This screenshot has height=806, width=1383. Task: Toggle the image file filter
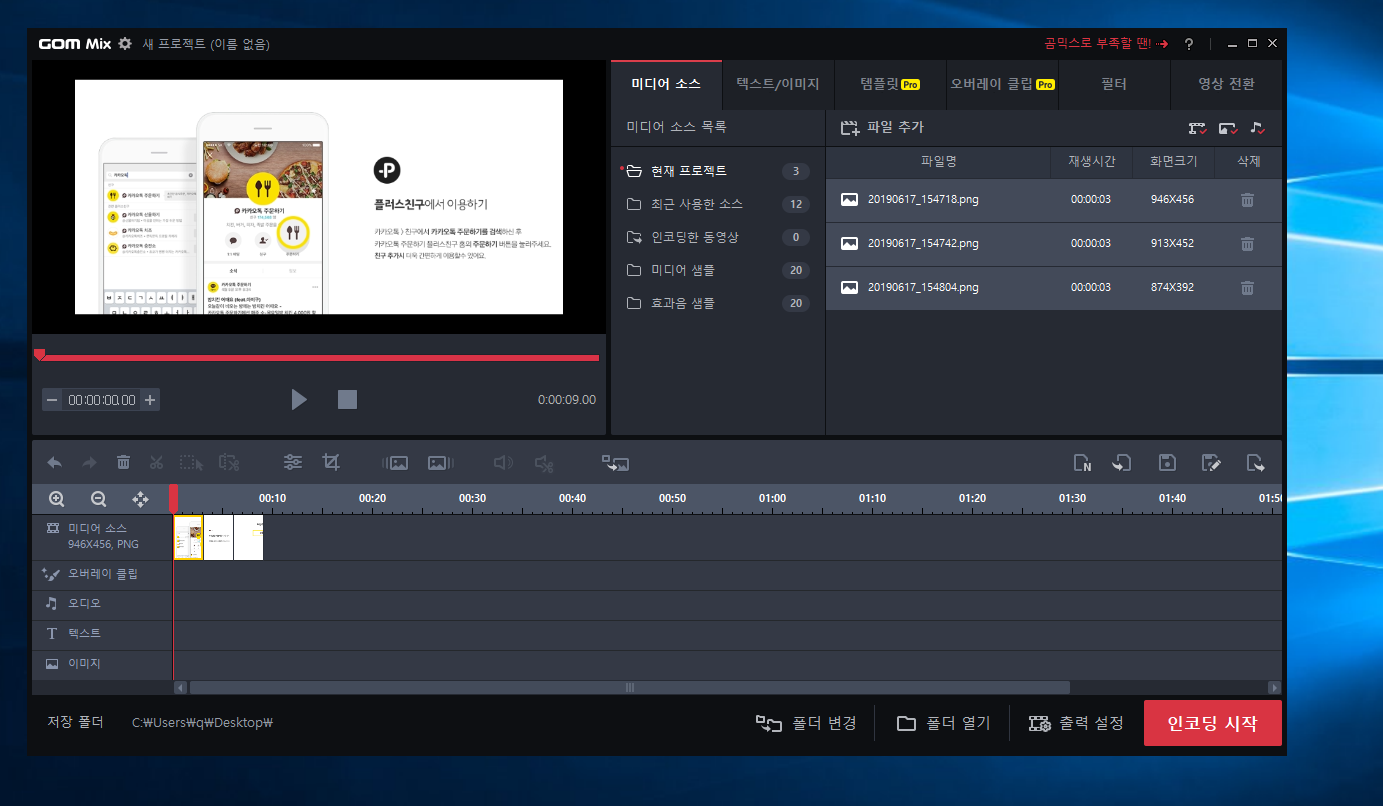click(x=1228, y=128)
